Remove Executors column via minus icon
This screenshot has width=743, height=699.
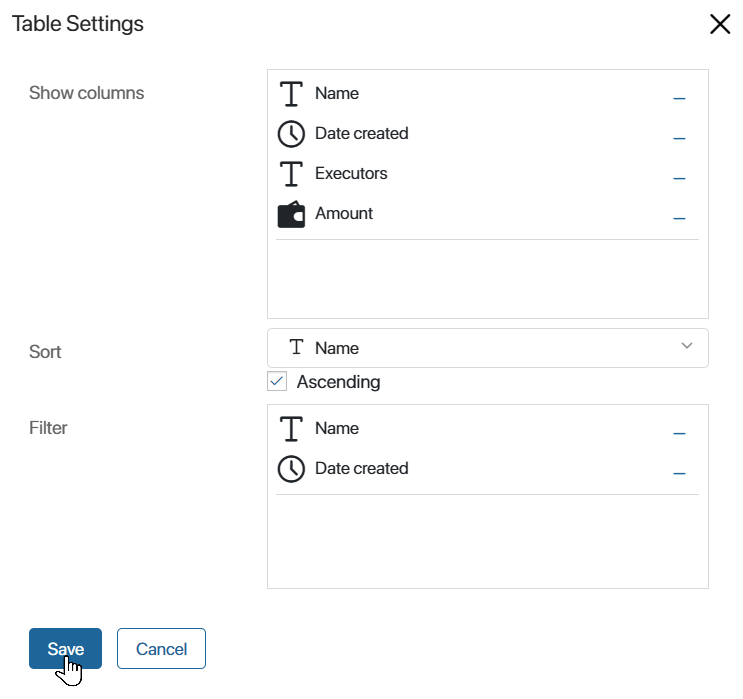pyautogui.click(x=679, y=178)
